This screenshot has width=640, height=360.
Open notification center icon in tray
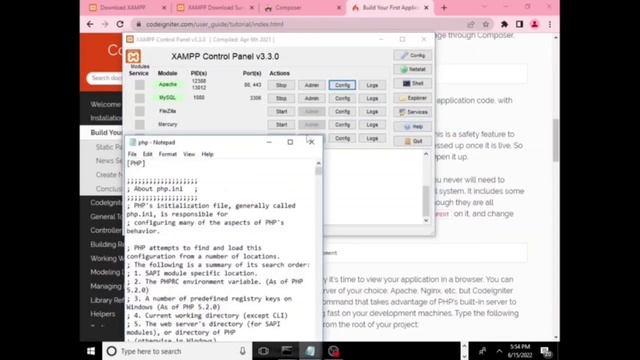click(546, 351)
